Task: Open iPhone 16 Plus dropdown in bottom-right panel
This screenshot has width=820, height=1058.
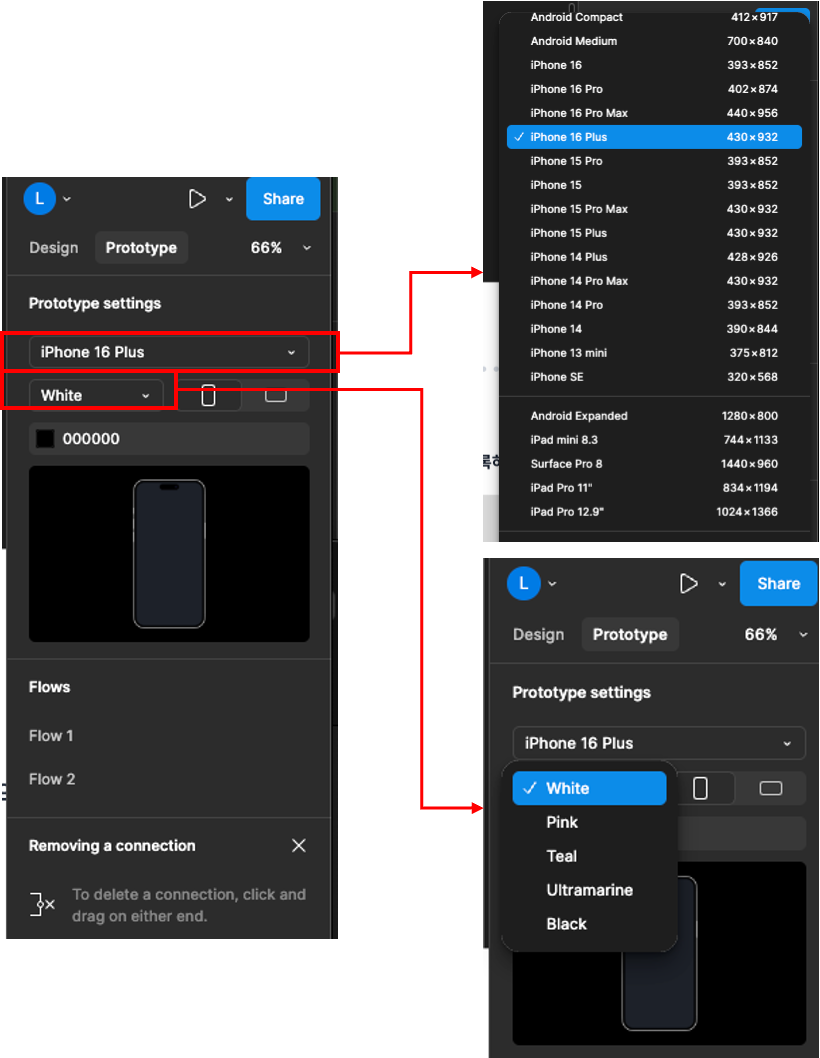Action: [659, 743]
